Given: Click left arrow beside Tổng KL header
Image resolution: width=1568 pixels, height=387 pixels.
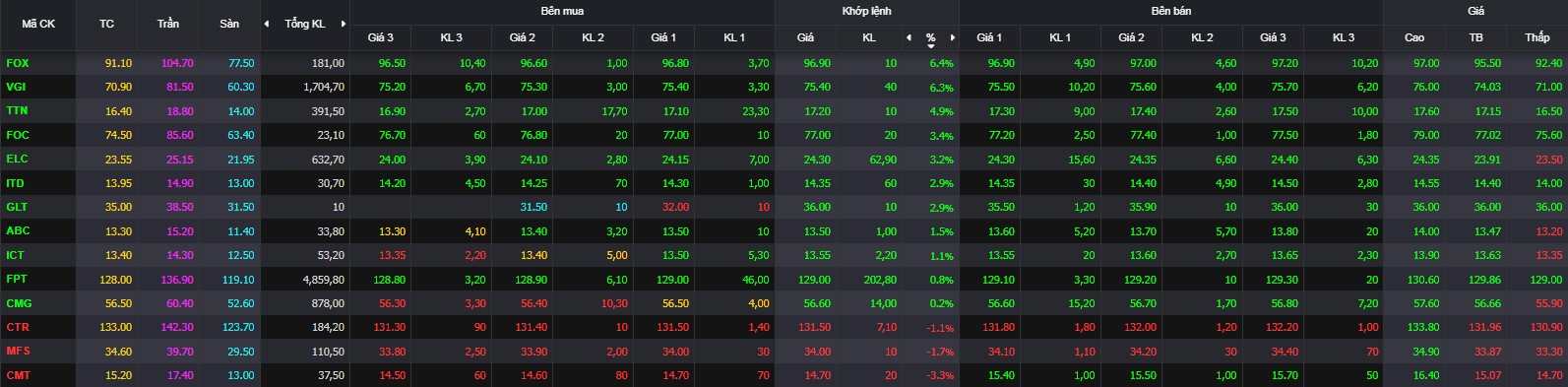Looking at the screenshot, I should point(266,24).
